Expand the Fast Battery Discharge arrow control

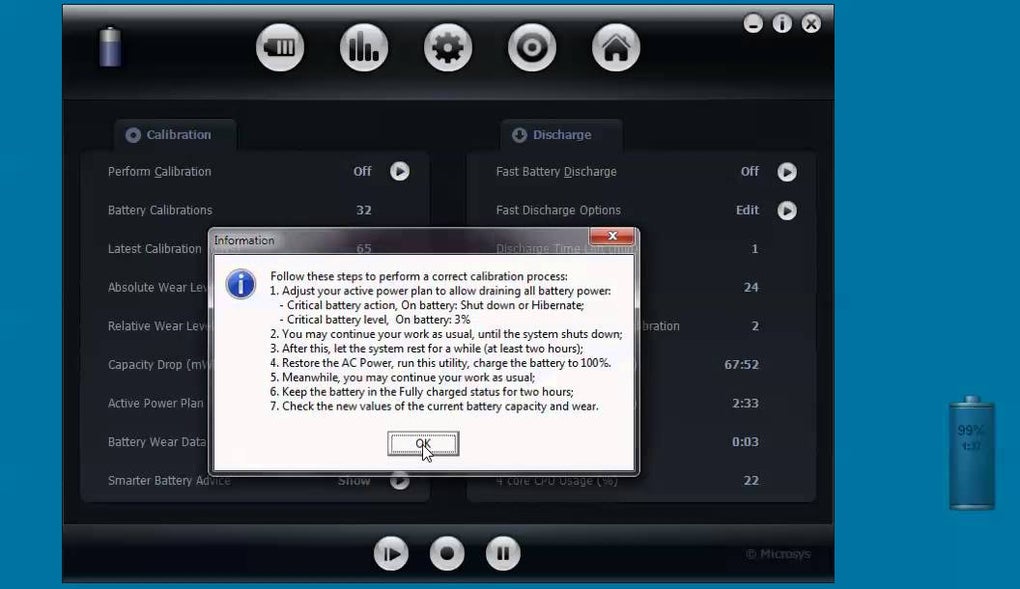pyautogui.click(x=787, y=171)
